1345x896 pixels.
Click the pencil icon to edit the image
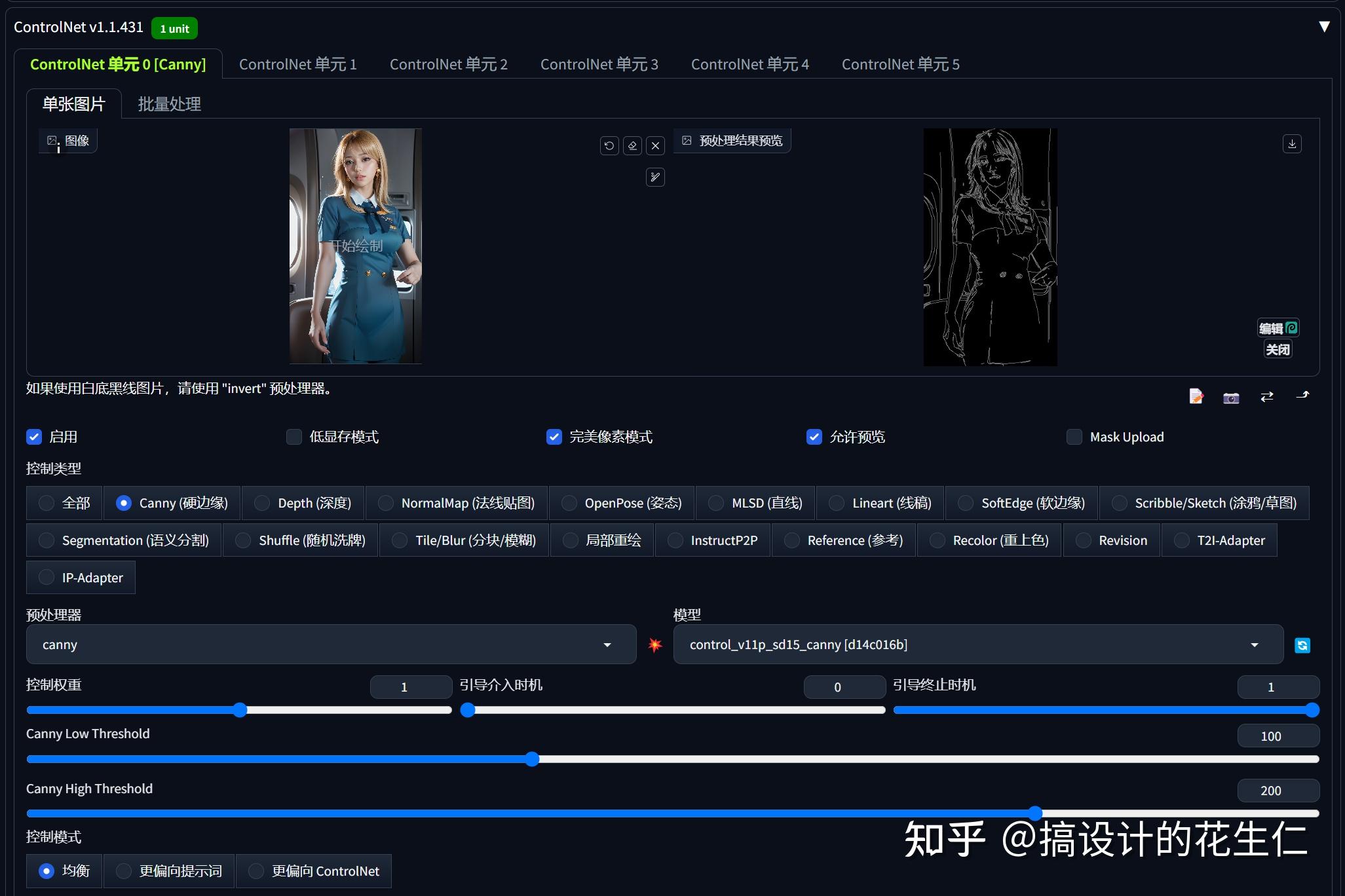654,177
